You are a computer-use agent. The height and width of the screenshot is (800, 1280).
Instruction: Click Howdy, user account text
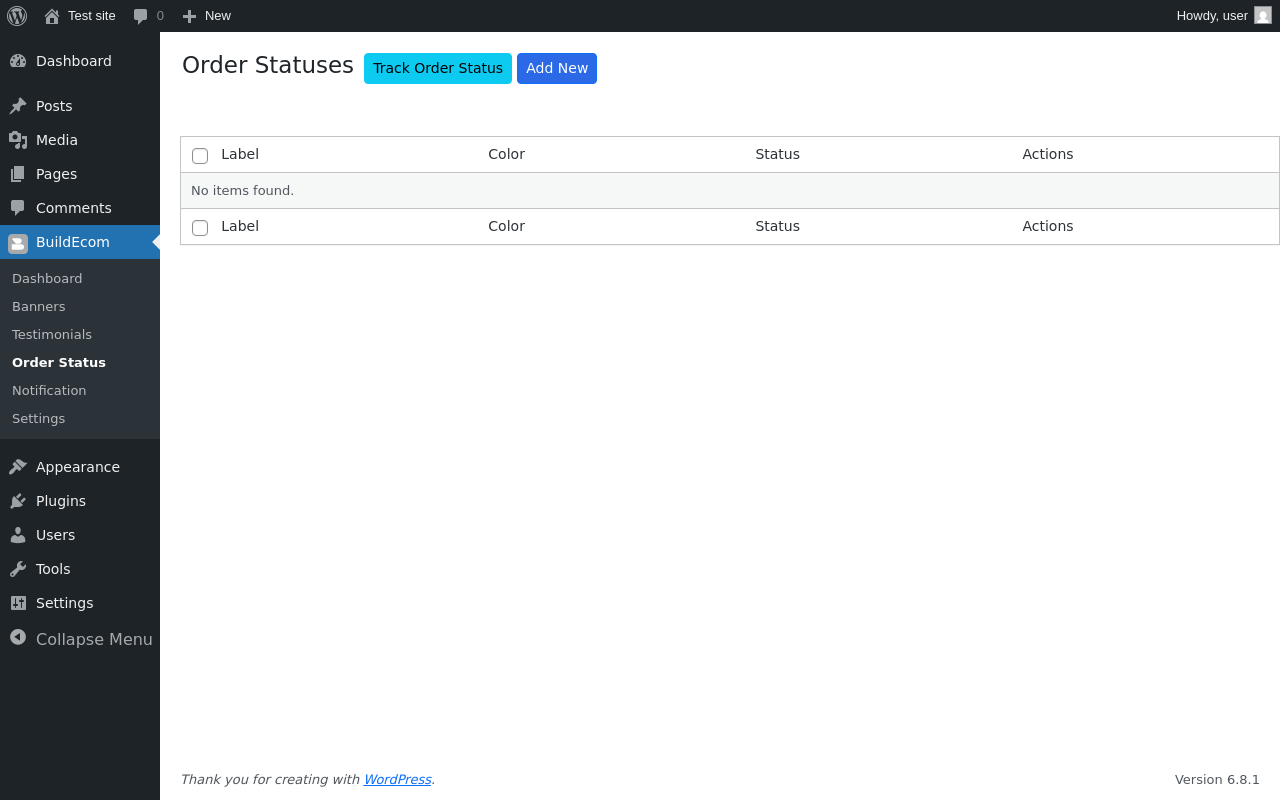[1212, 16]
